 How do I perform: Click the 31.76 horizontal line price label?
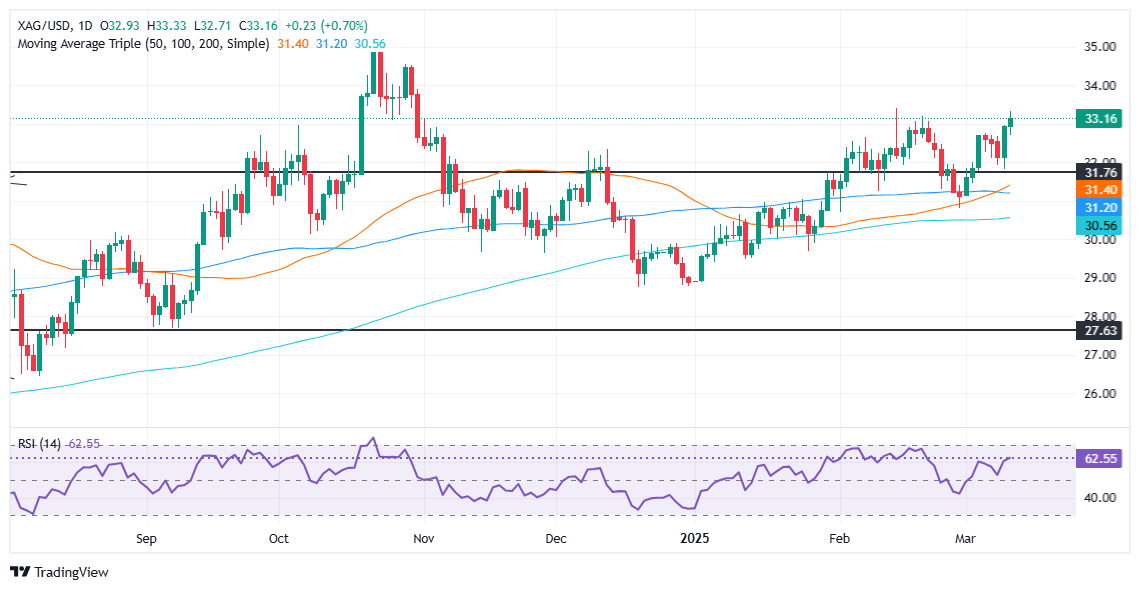coord(1102,173)
